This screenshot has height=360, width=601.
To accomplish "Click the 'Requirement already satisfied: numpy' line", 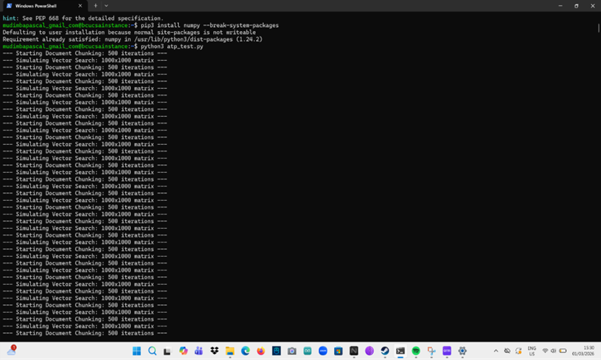I will coord(132,39).
